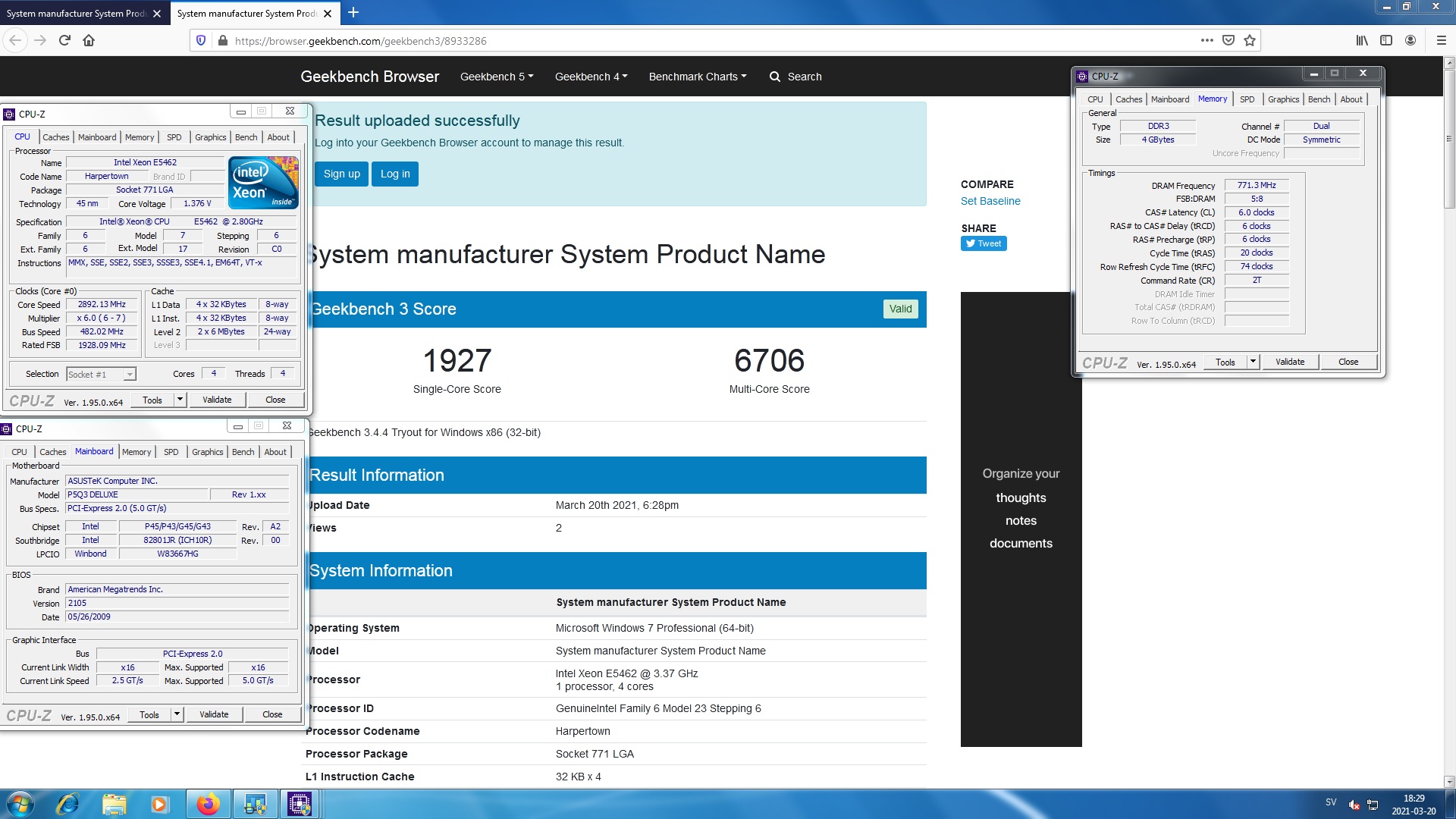Click the page vertical scrollbar
Image resolution: width=1456 pixels, height=819 pixels.
tap(1449, 138)
